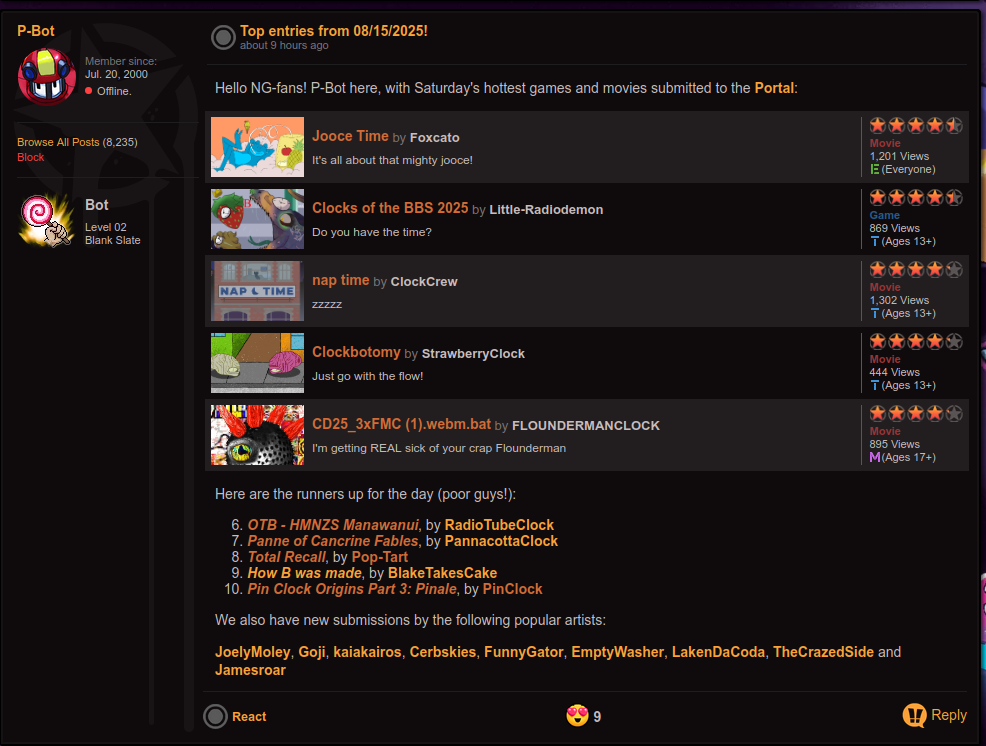Open the Jooce Time thumbnail
The image size is (986, 746).
pyautogui.click(x=257, y=147)
